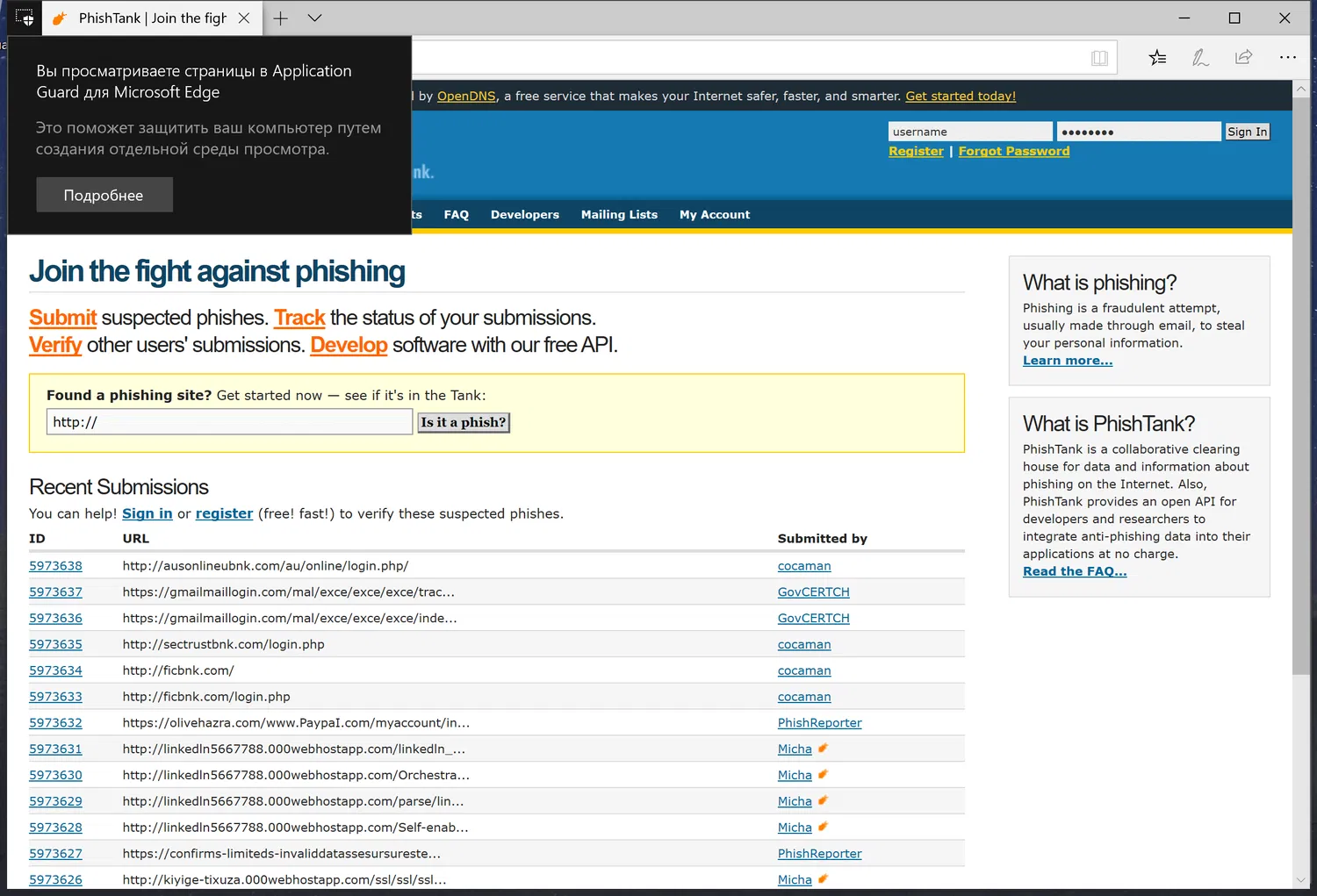Select the PhishTank tab title
The image size is (1317, 896).
[153, 18]
